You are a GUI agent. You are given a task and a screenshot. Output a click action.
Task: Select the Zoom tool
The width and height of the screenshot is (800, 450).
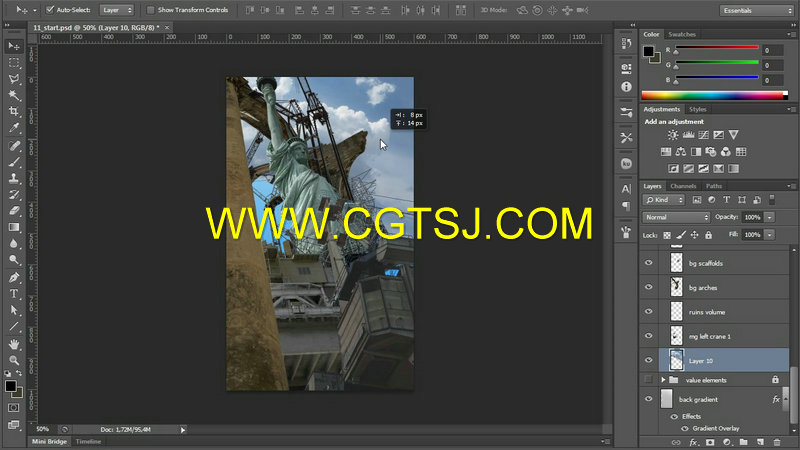[14, 360]
